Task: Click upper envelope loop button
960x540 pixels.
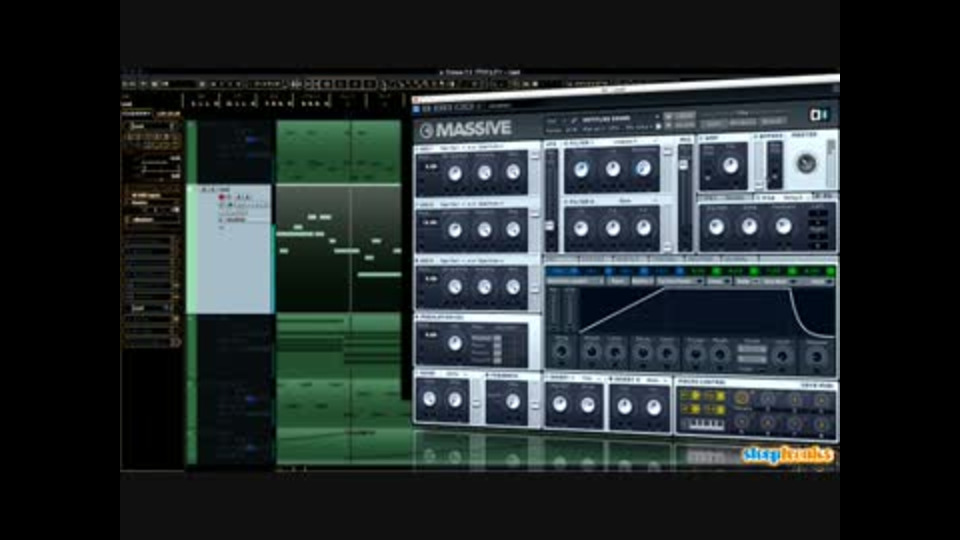Action: [x=752, y=349]
